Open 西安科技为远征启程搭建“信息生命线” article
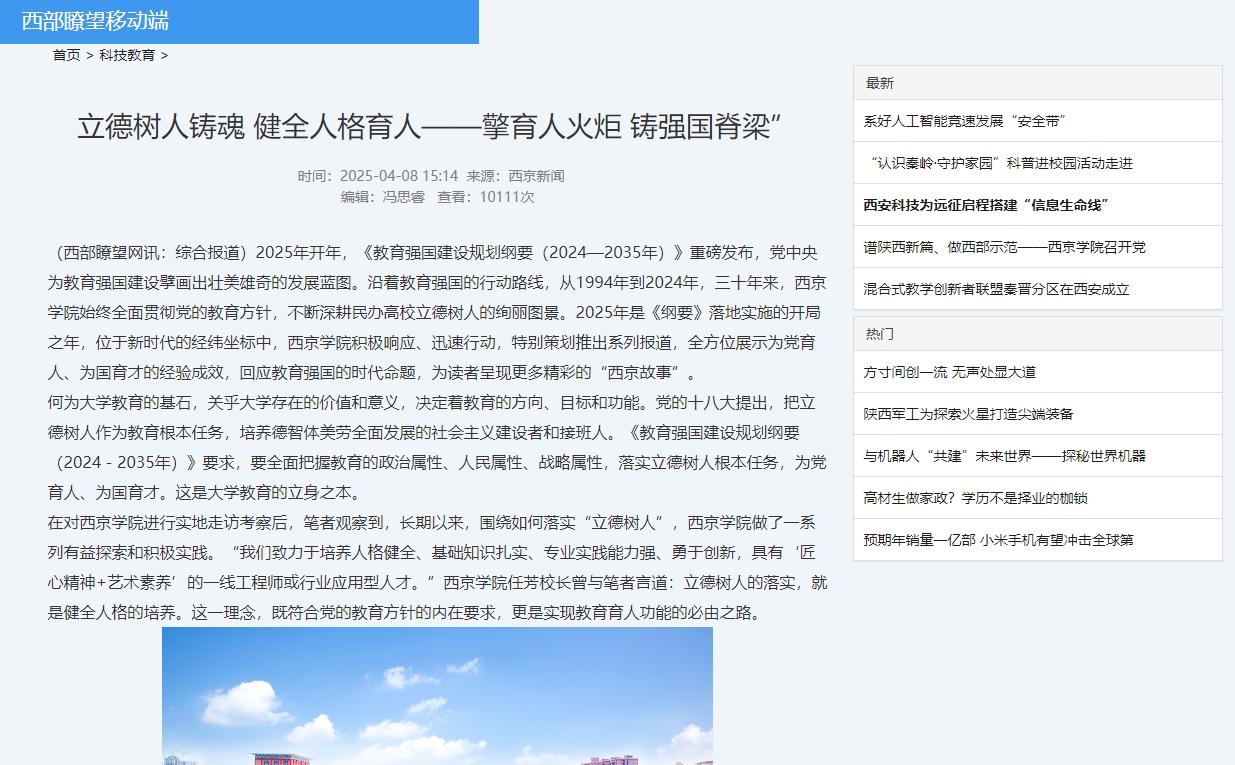The height and width of the screenshot is (765, 1235). coord(986,205)
